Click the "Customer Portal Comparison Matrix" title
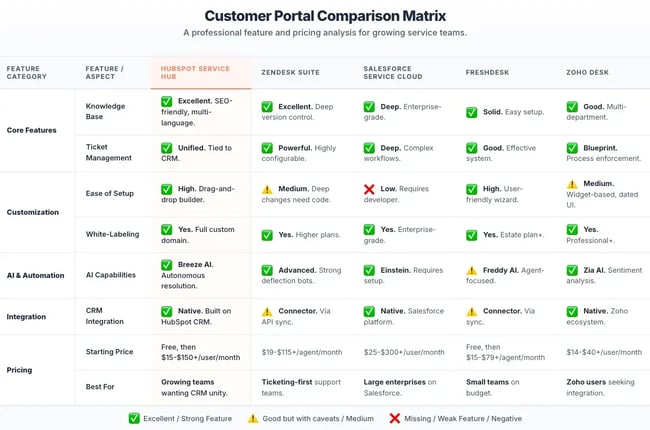Image resolution: width=650 pixels, height=430 pixels. 325,16
